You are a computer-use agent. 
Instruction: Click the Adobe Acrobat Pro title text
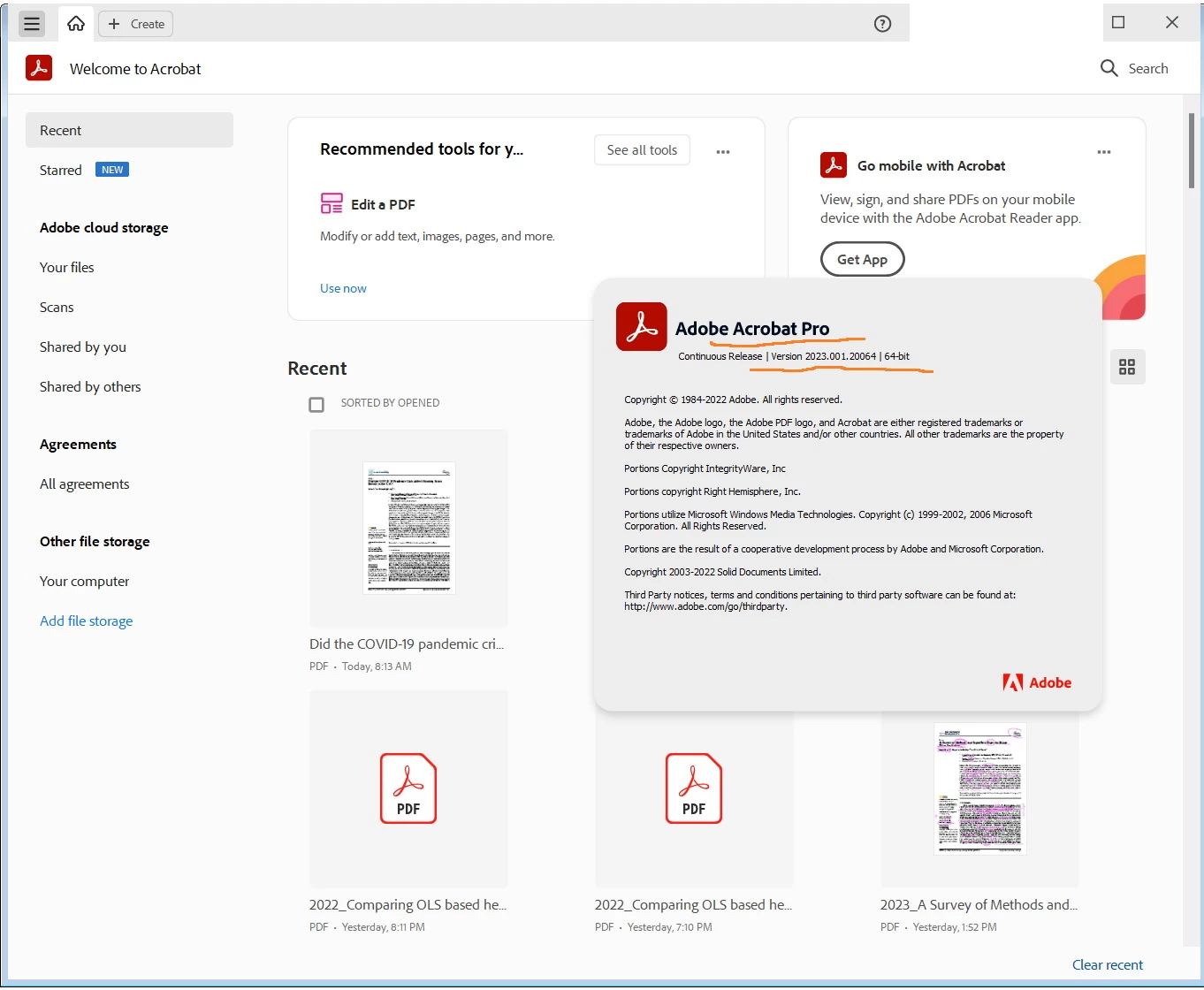coord(752,329)
